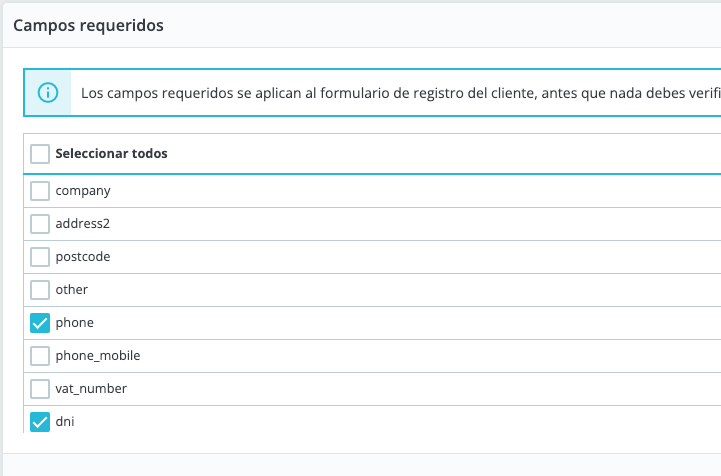Enable the company required field checkbox
This screenshot has width=721, height=476.
(x=40, y=191)
